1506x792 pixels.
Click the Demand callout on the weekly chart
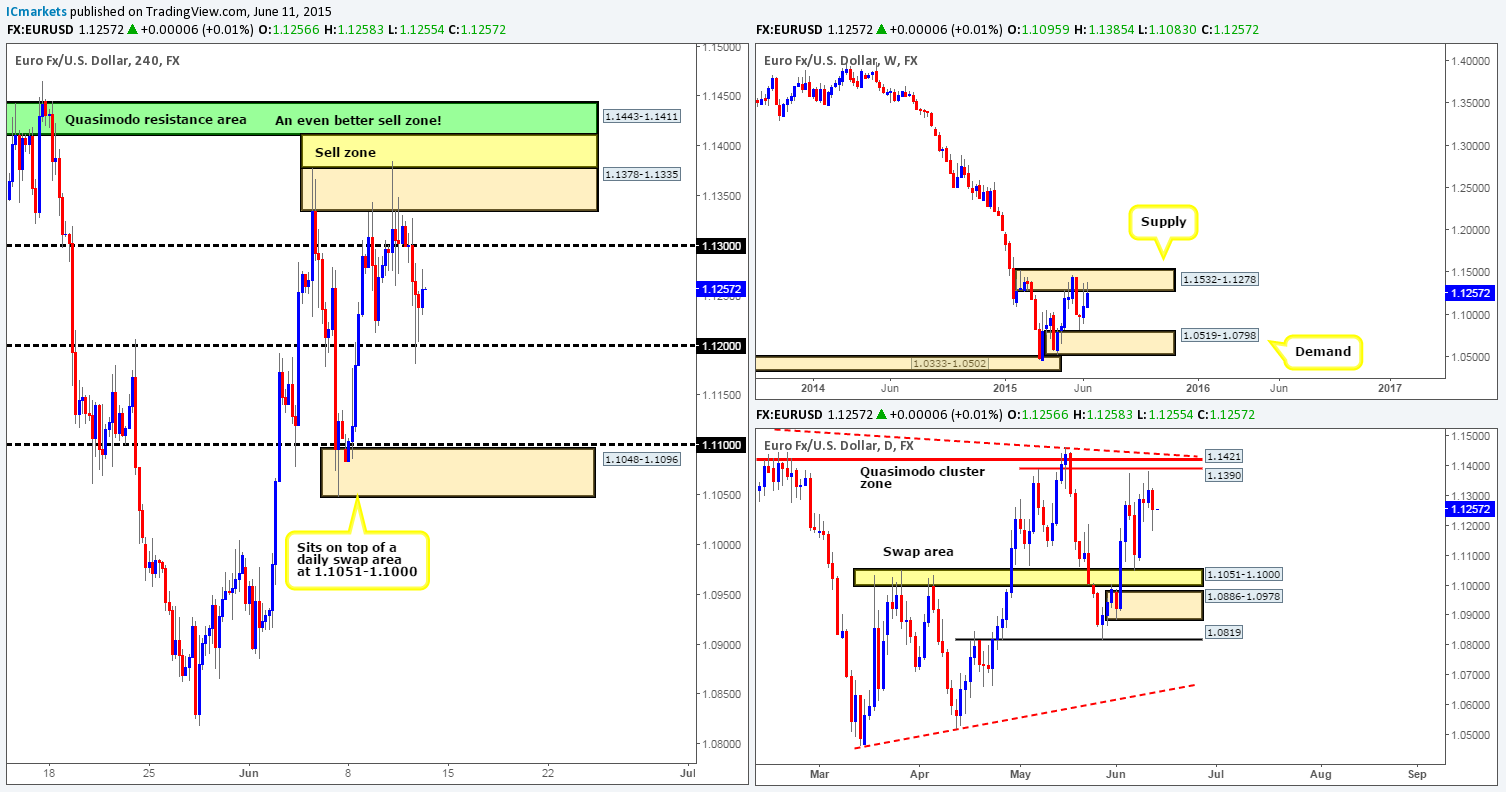coord(1322,351)
